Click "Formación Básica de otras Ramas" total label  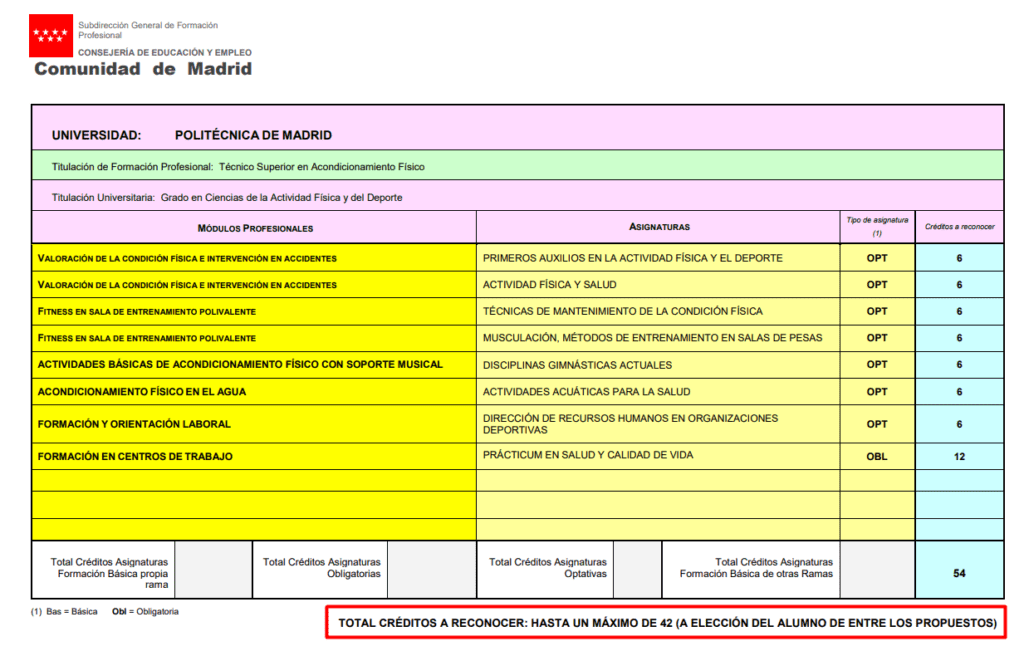coord(756,567)
